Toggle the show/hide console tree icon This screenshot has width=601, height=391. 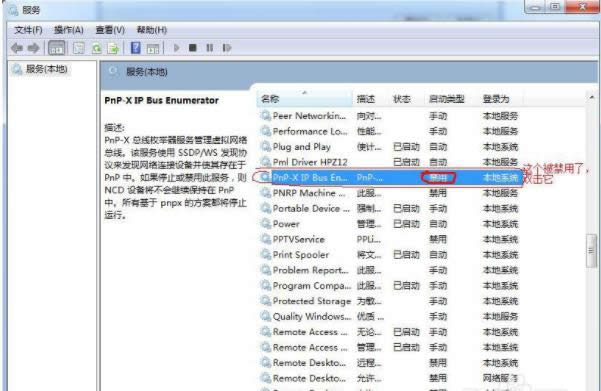pyautogui.click(x=56, y=48)
